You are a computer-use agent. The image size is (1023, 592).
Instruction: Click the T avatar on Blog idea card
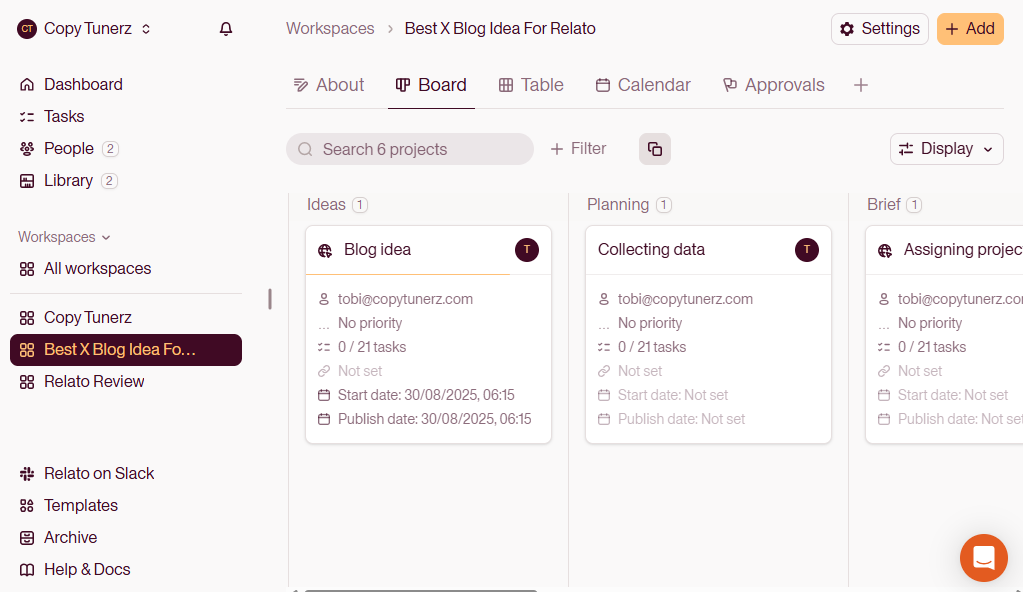tap(527, 249)
